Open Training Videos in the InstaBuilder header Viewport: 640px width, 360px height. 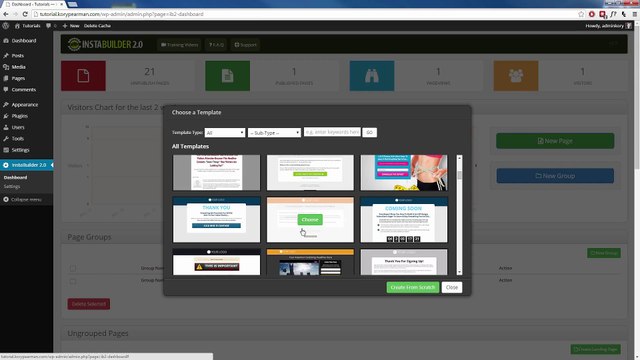click(x=180, y=45)
